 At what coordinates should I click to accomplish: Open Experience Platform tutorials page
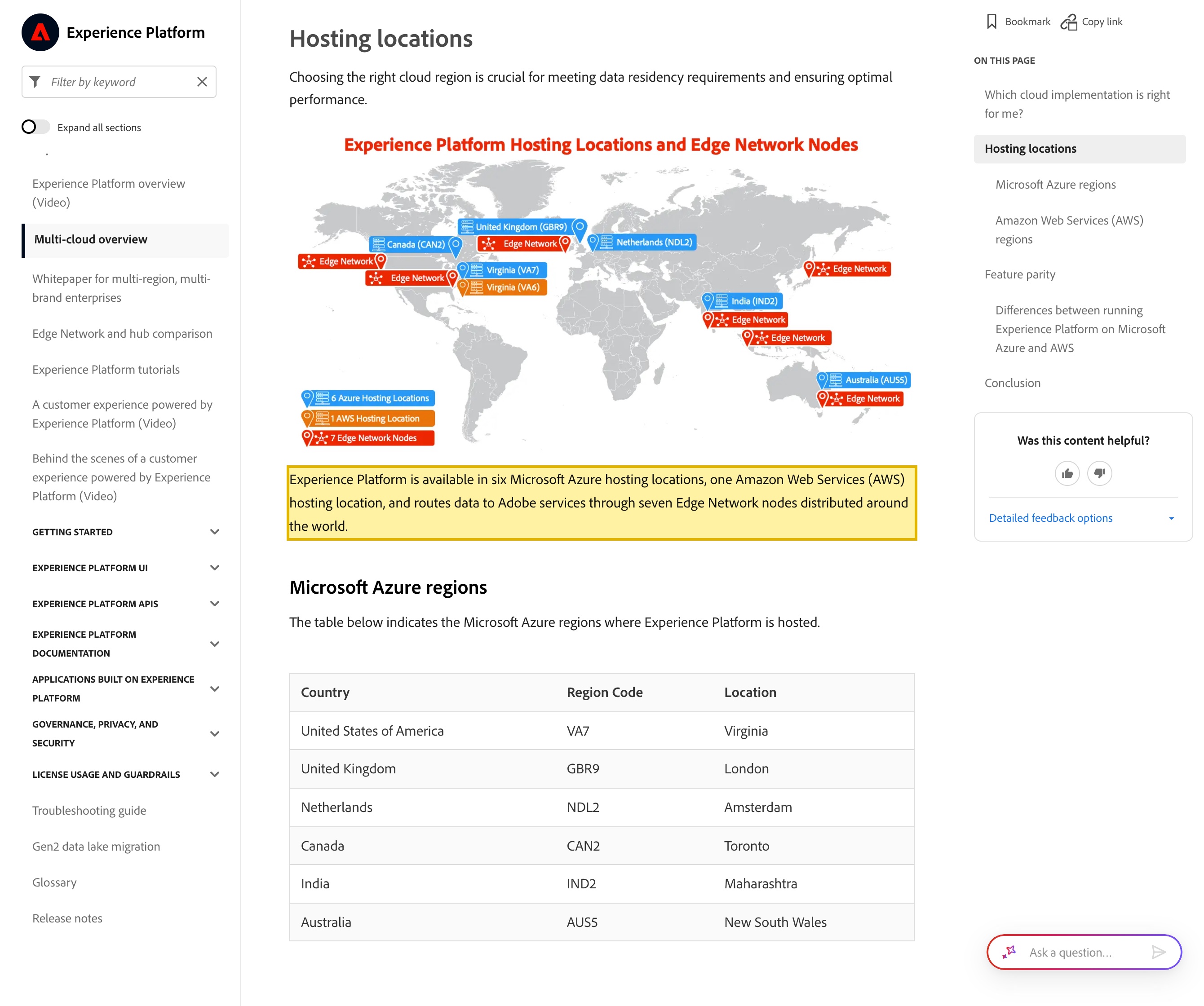106,369
